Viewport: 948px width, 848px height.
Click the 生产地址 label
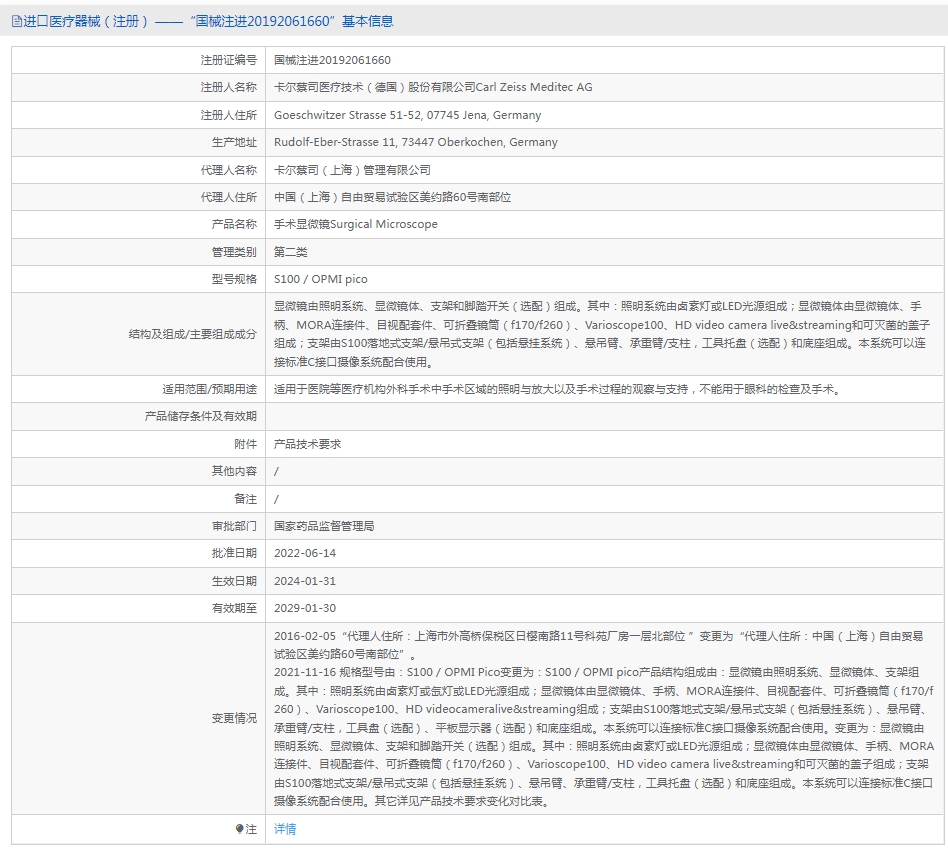(x=234, y=142)
